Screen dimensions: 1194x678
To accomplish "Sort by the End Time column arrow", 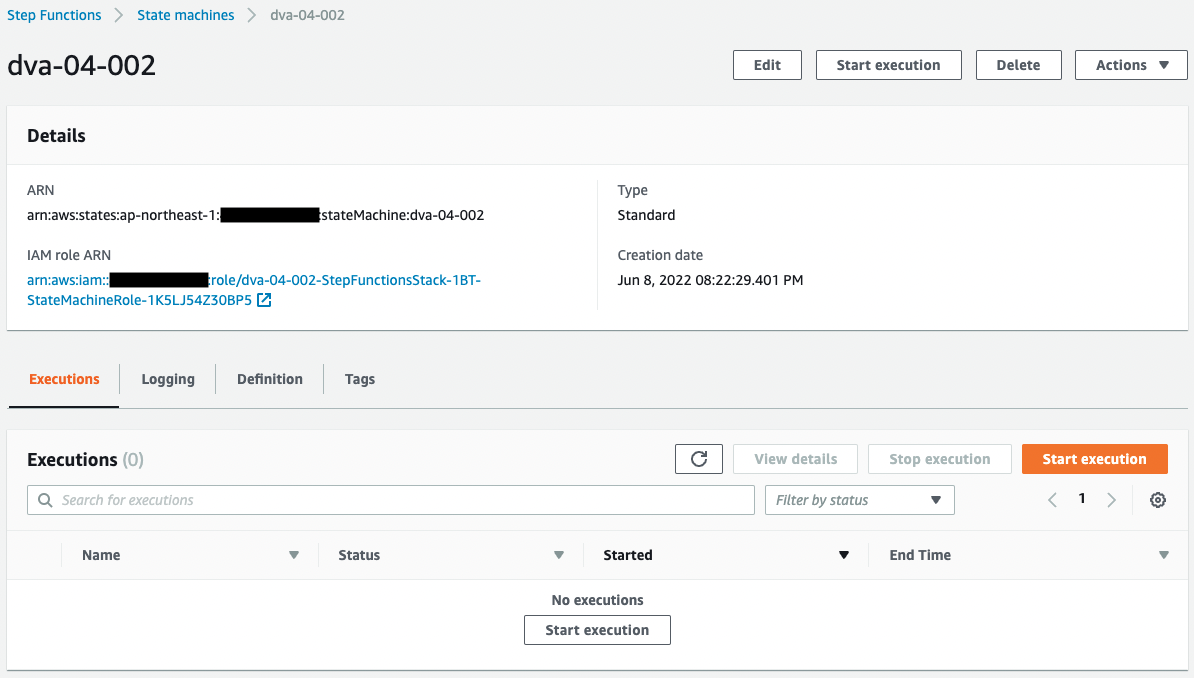I will [x=1164, y=555].
